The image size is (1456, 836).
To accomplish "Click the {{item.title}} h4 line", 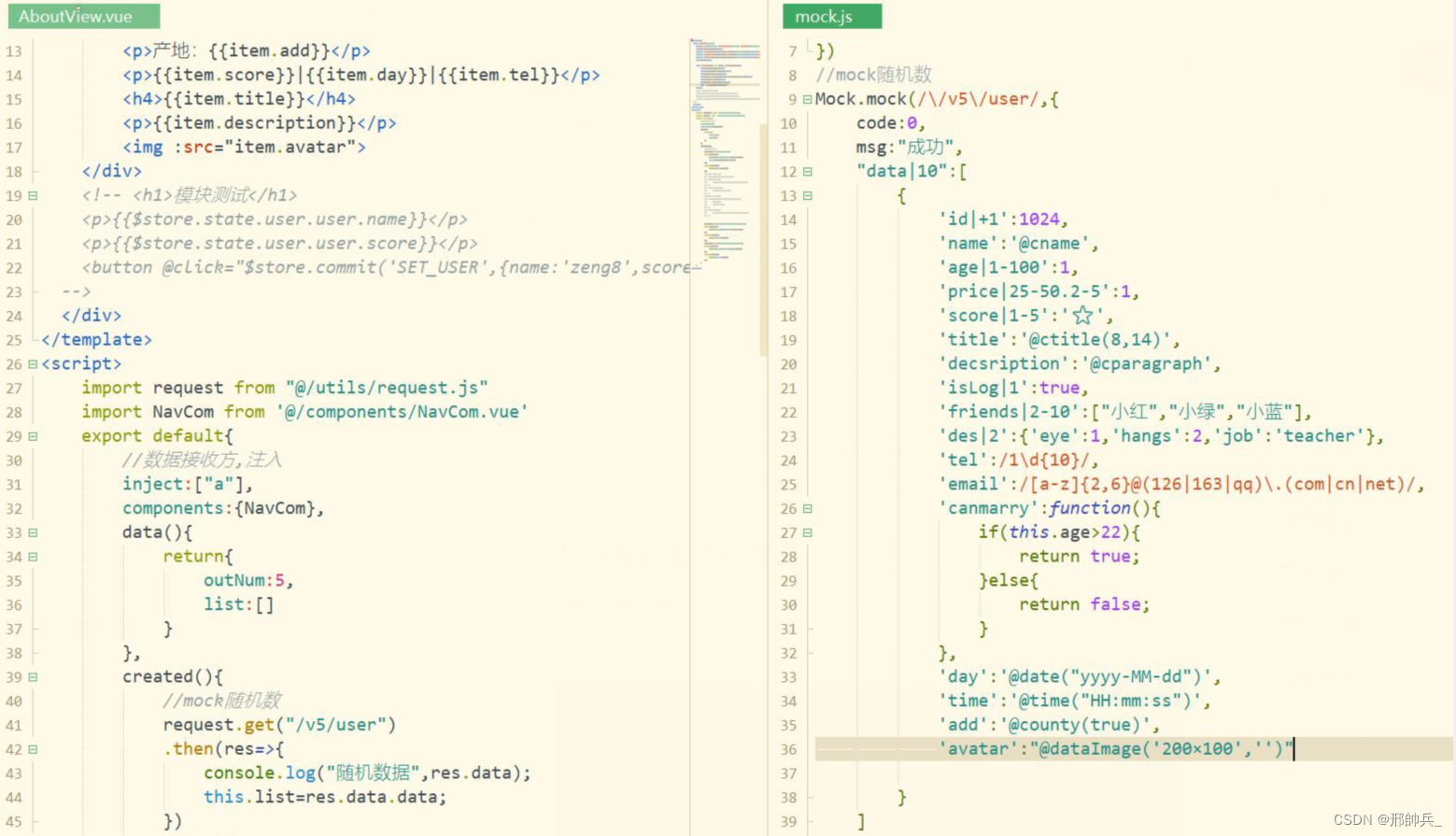I will (x=239, y=99).
